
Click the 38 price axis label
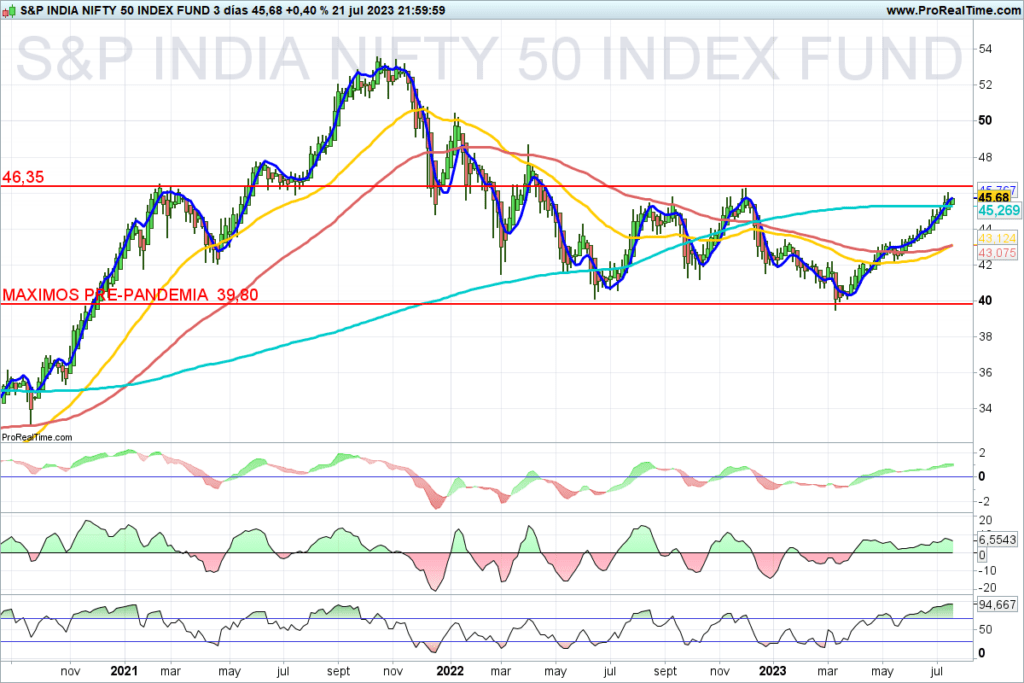985,336
